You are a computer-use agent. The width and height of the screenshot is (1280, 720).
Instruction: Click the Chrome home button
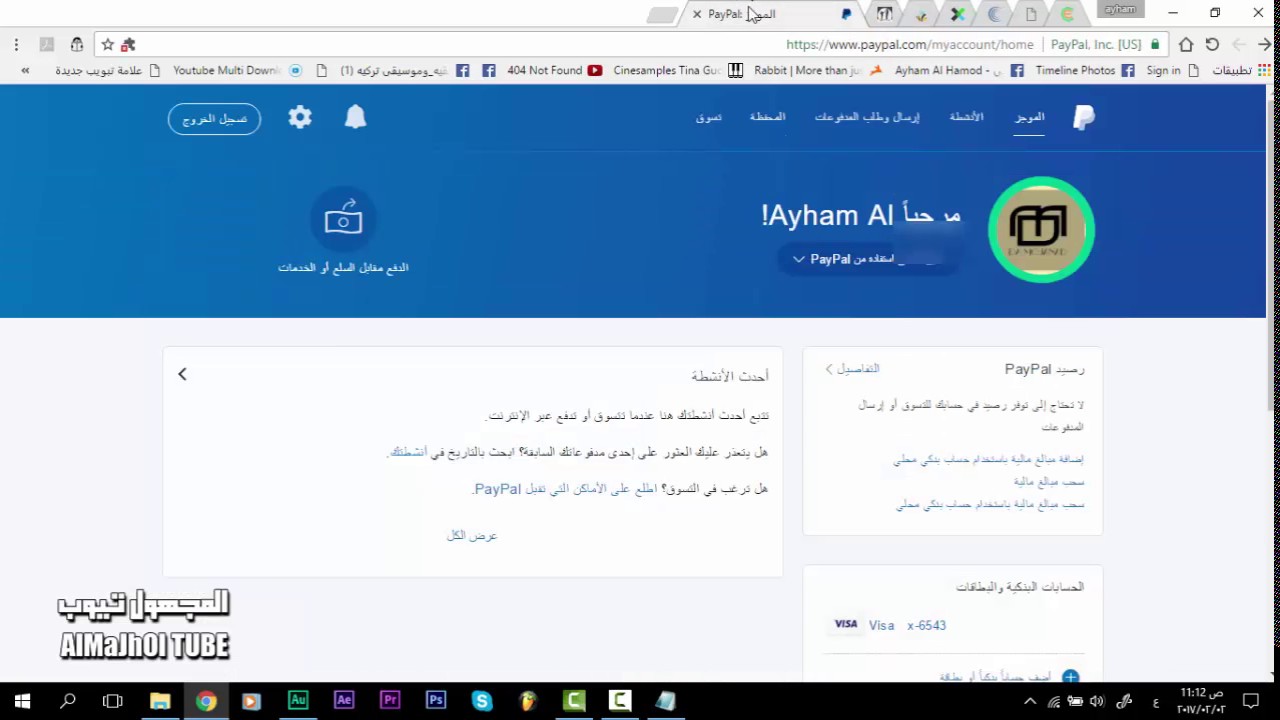coord(1186,44)
